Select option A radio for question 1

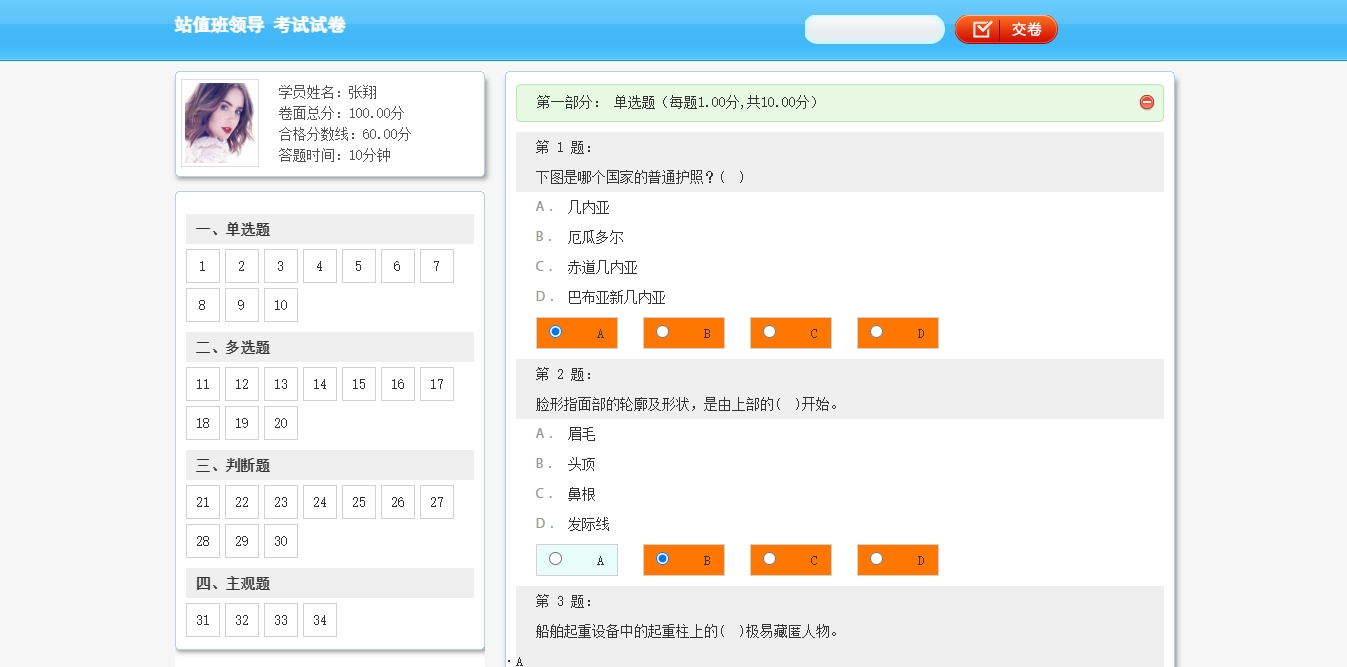coord(556,332)
